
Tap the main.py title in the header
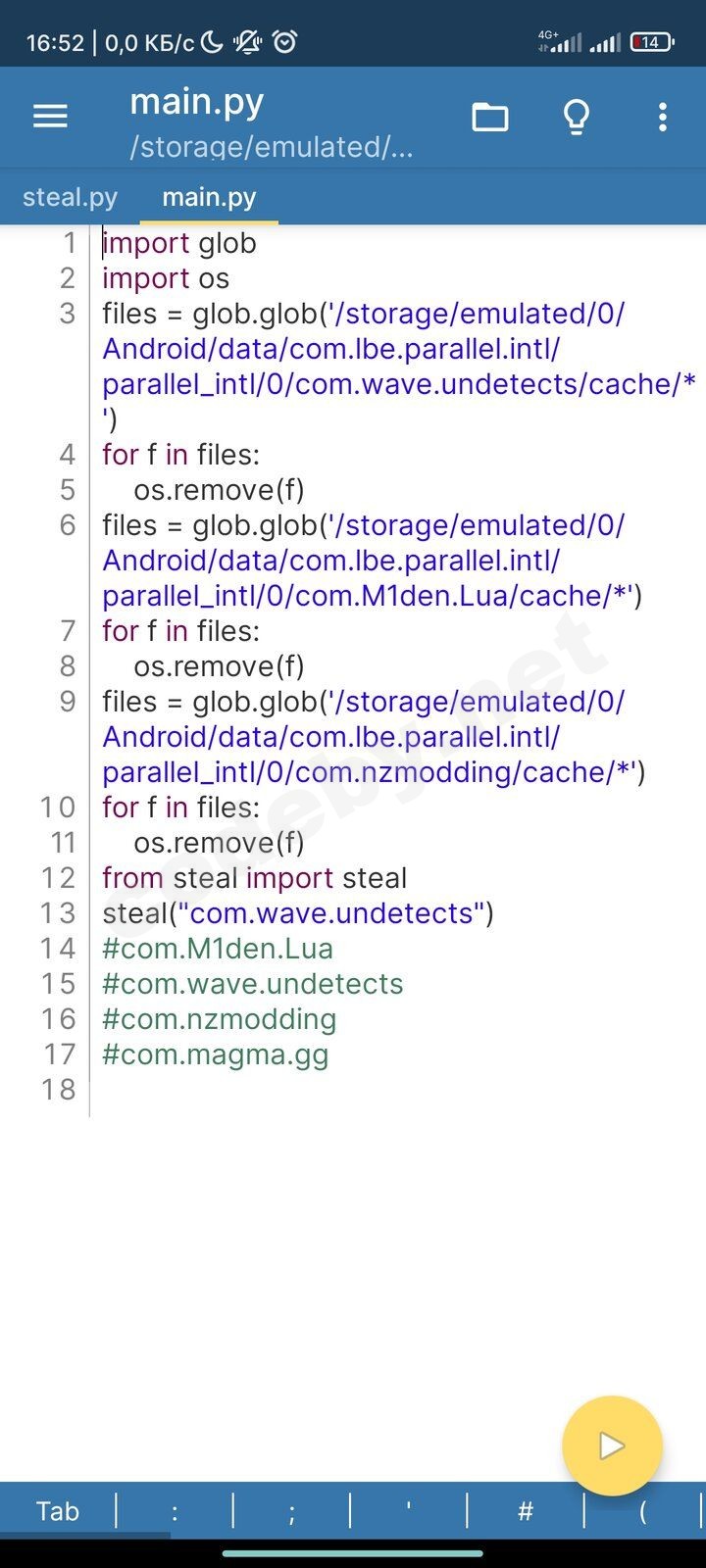[197, 102]
